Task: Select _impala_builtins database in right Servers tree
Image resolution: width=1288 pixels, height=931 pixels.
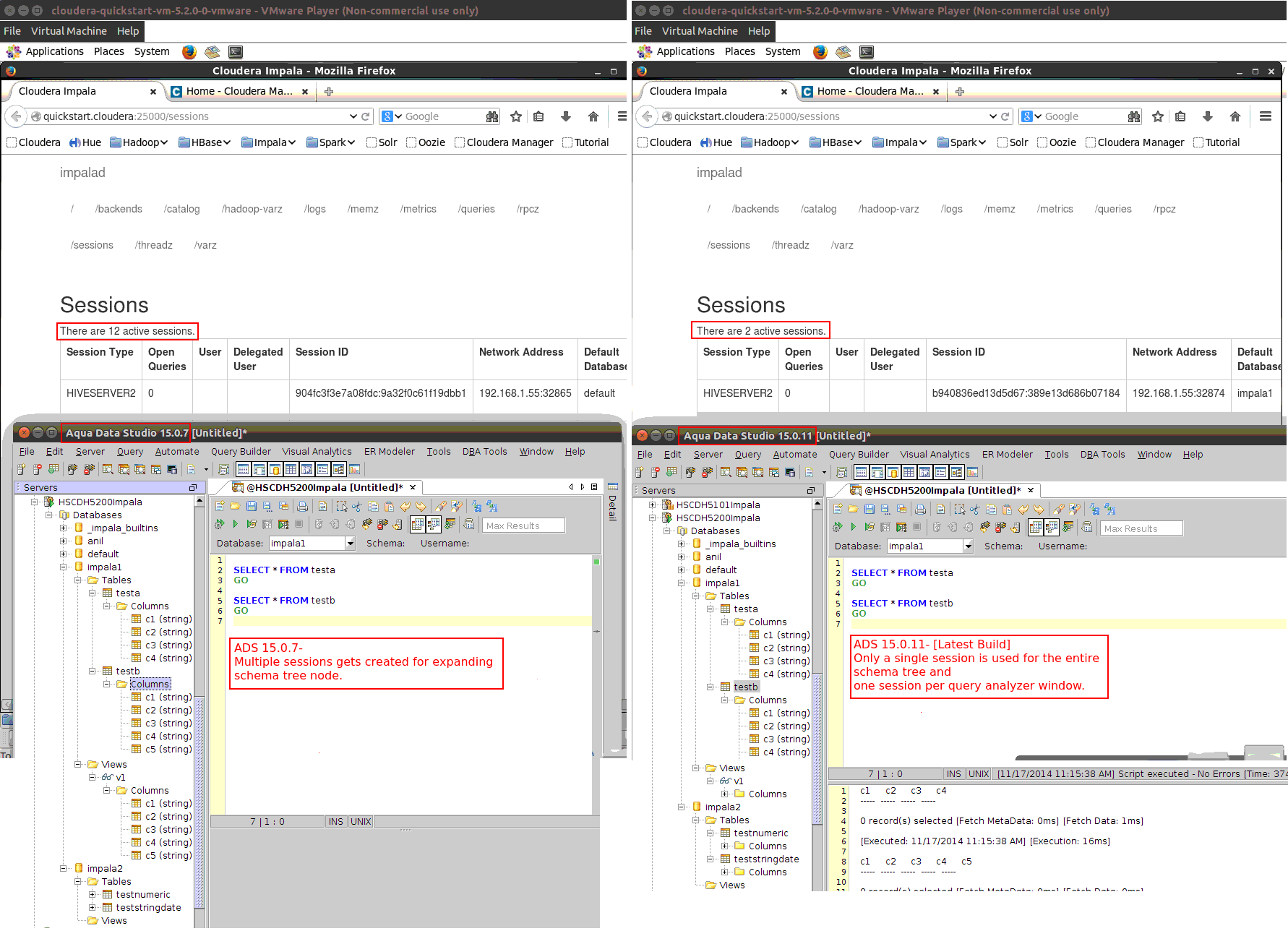Action: [740, 544]
